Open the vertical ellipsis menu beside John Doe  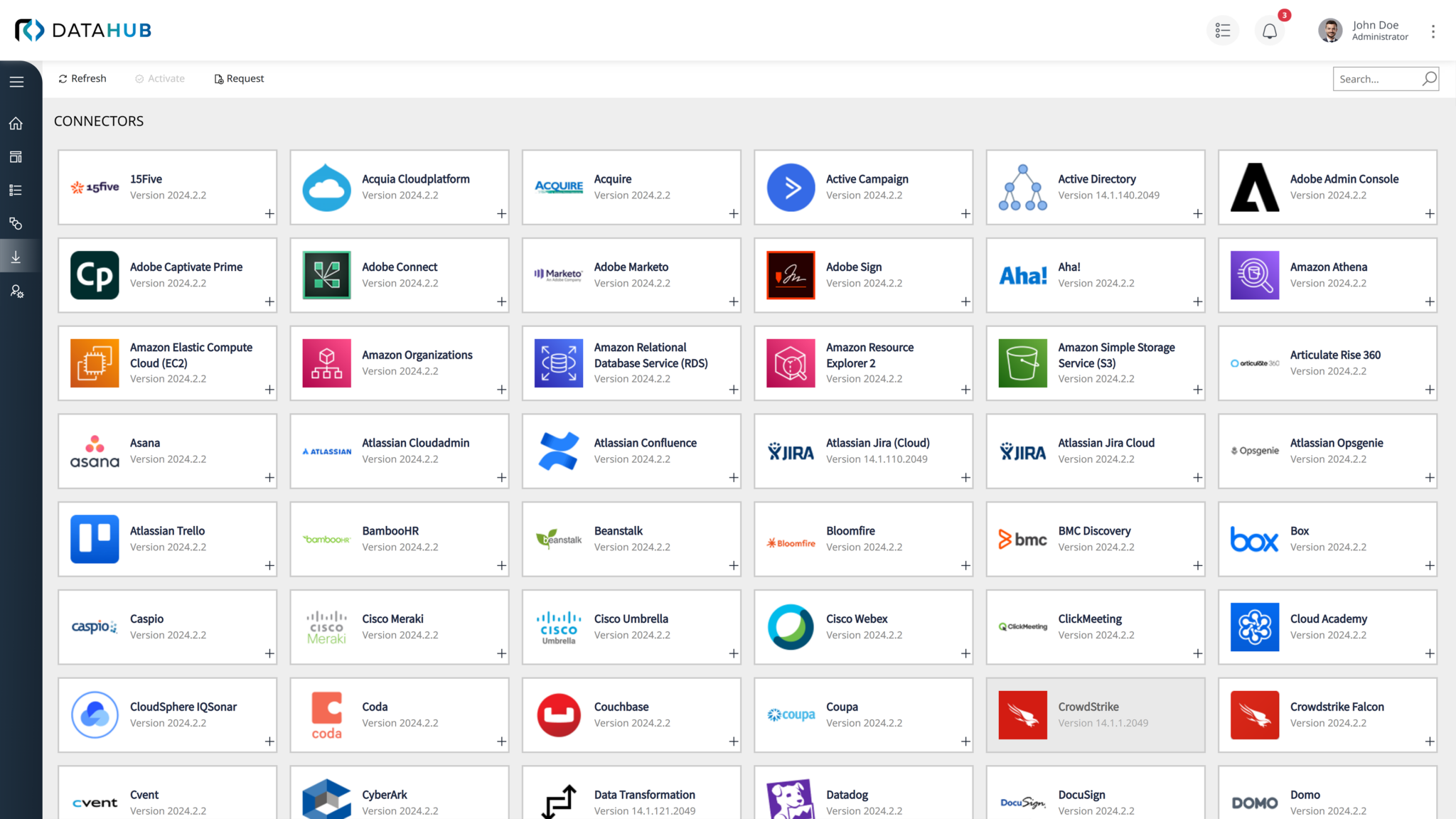[x=1433, y=31]
